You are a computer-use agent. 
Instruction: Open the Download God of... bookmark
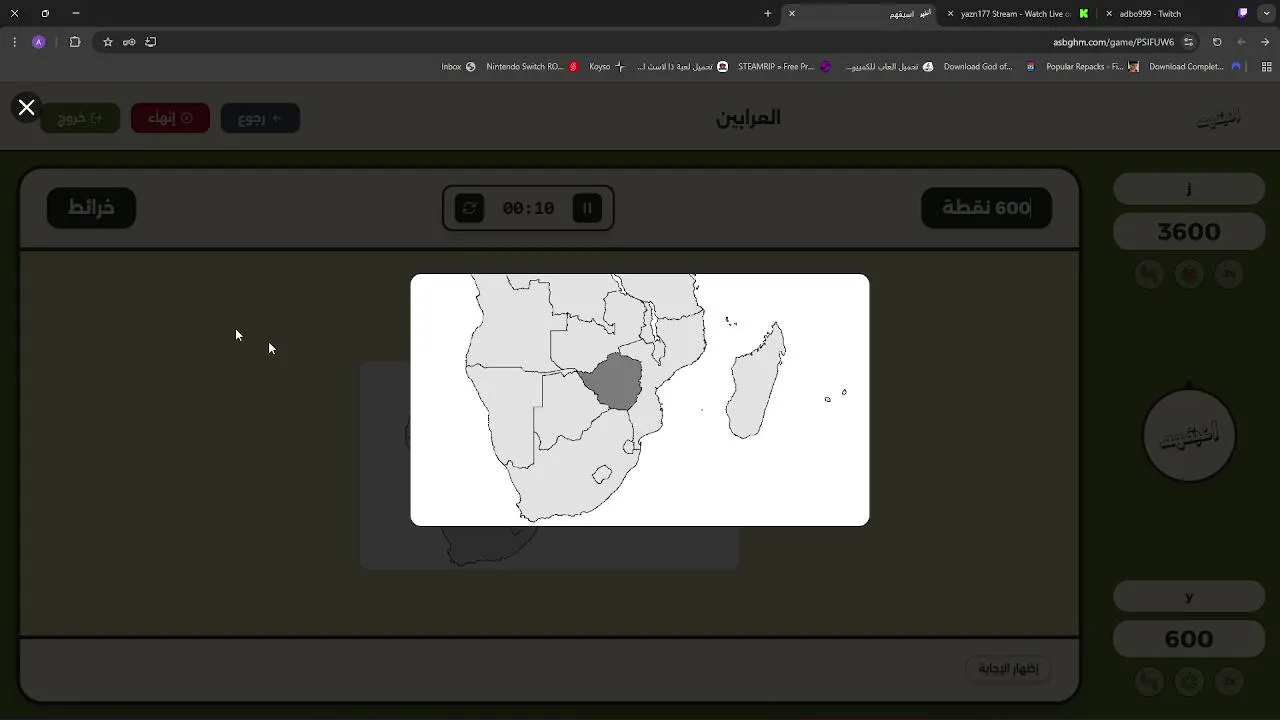989,67
